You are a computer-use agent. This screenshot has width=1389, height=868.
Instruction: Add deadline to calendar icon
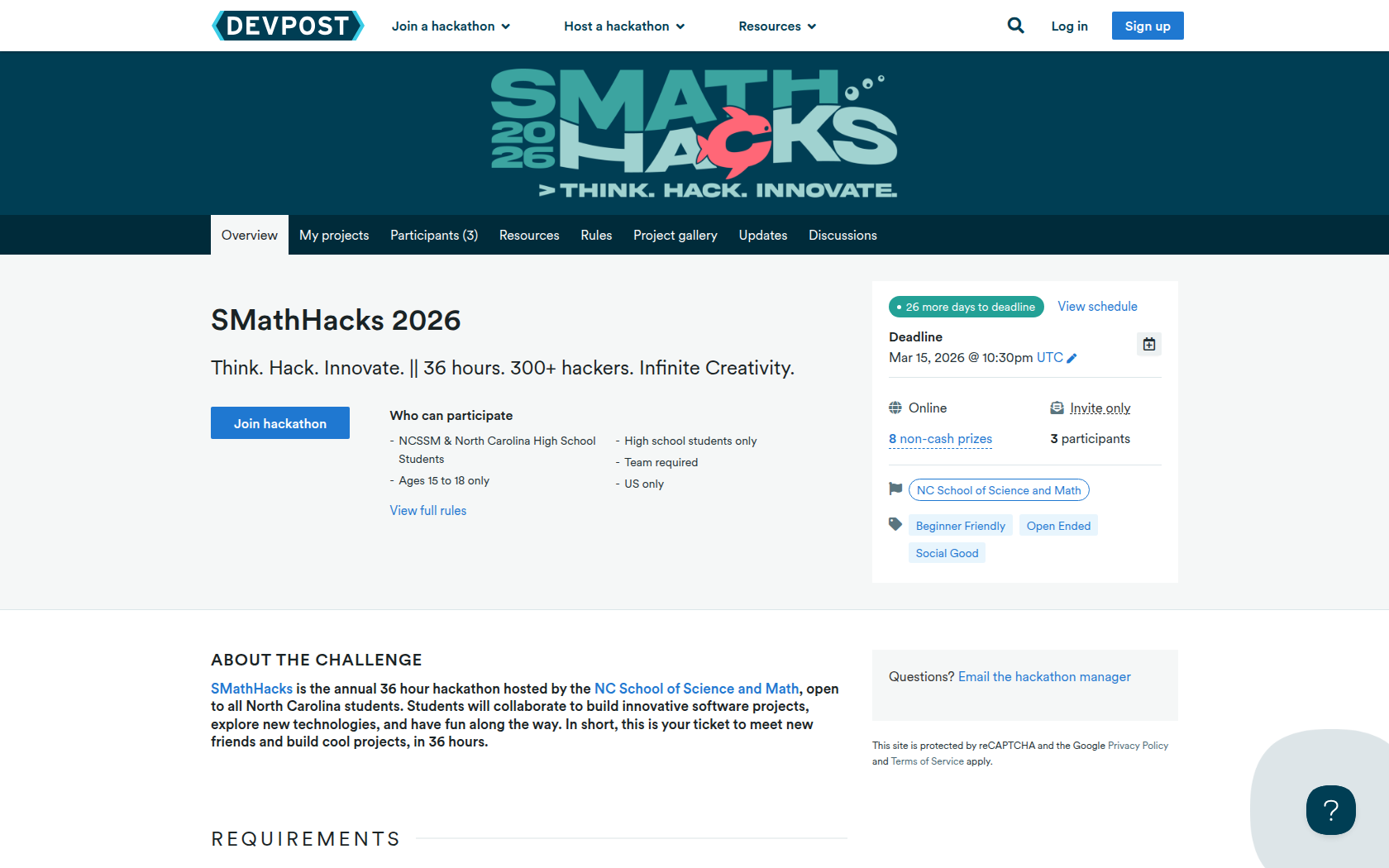[x=1149, y=344]
